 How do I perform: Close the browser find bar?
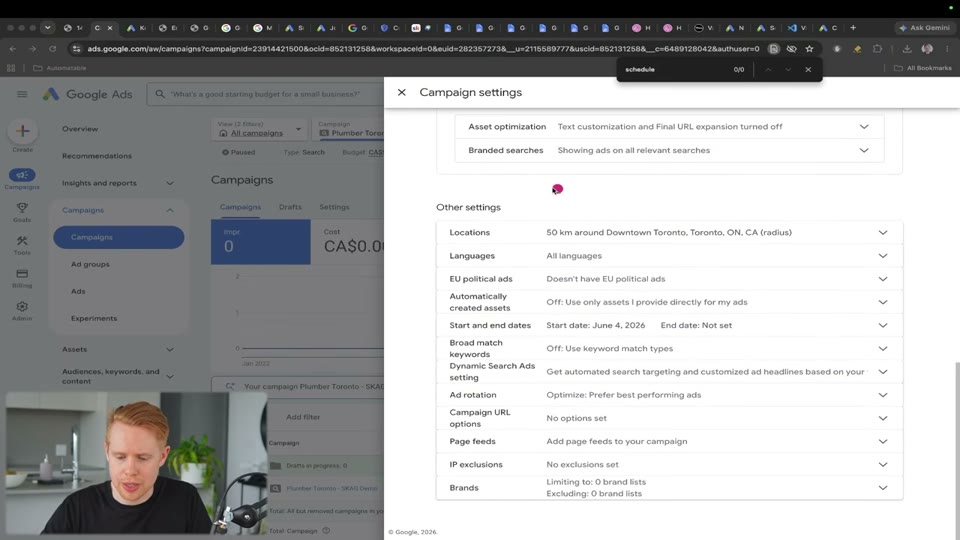click(x=808, y=70)
